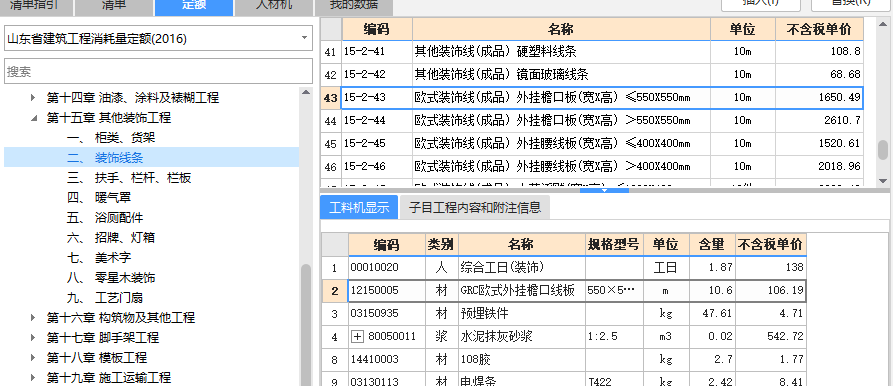Click the 搜索 input field
The image size is (893, 386).
158,71
